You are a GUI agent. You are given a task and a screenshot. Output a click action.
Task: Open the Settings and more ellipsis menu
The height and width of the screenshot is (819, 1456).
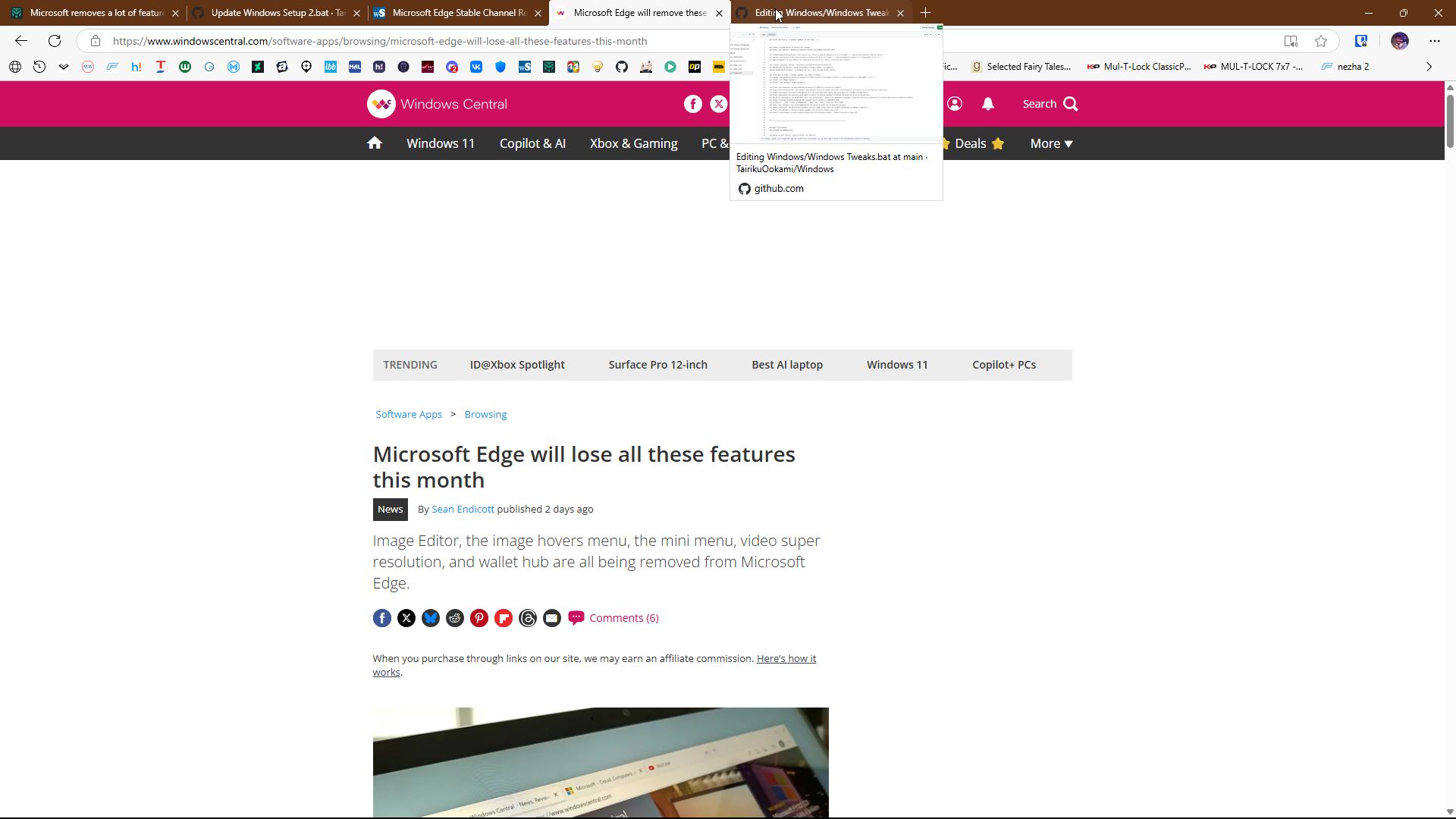pyautogui.click(x=1434, y=41)
